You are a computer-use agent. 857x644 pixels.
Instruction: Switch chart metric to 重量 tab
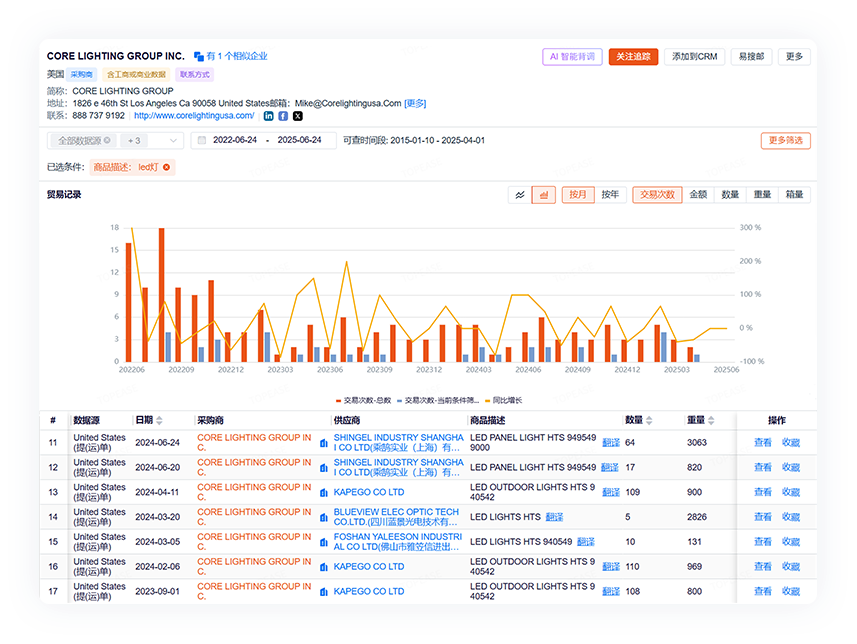click(x=762, y=195)
